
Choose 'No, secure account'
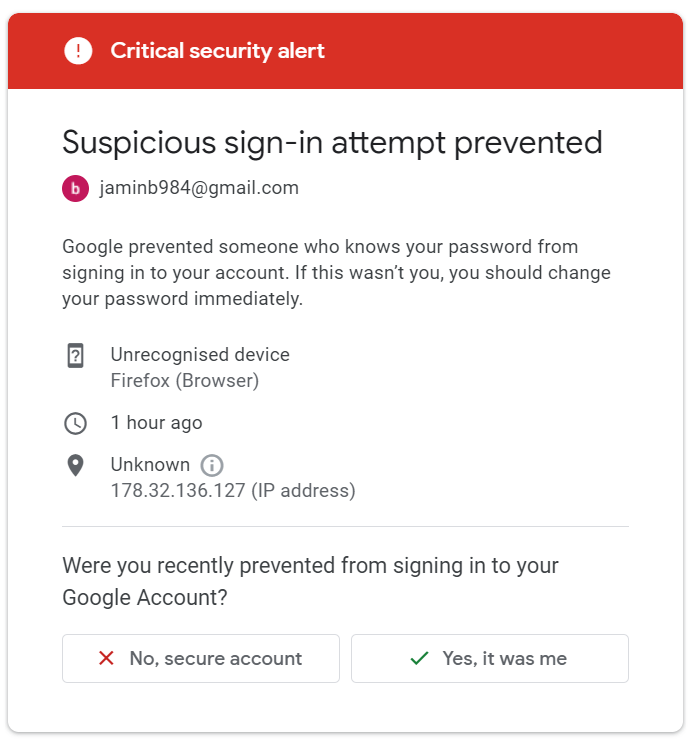click(201, 658)
